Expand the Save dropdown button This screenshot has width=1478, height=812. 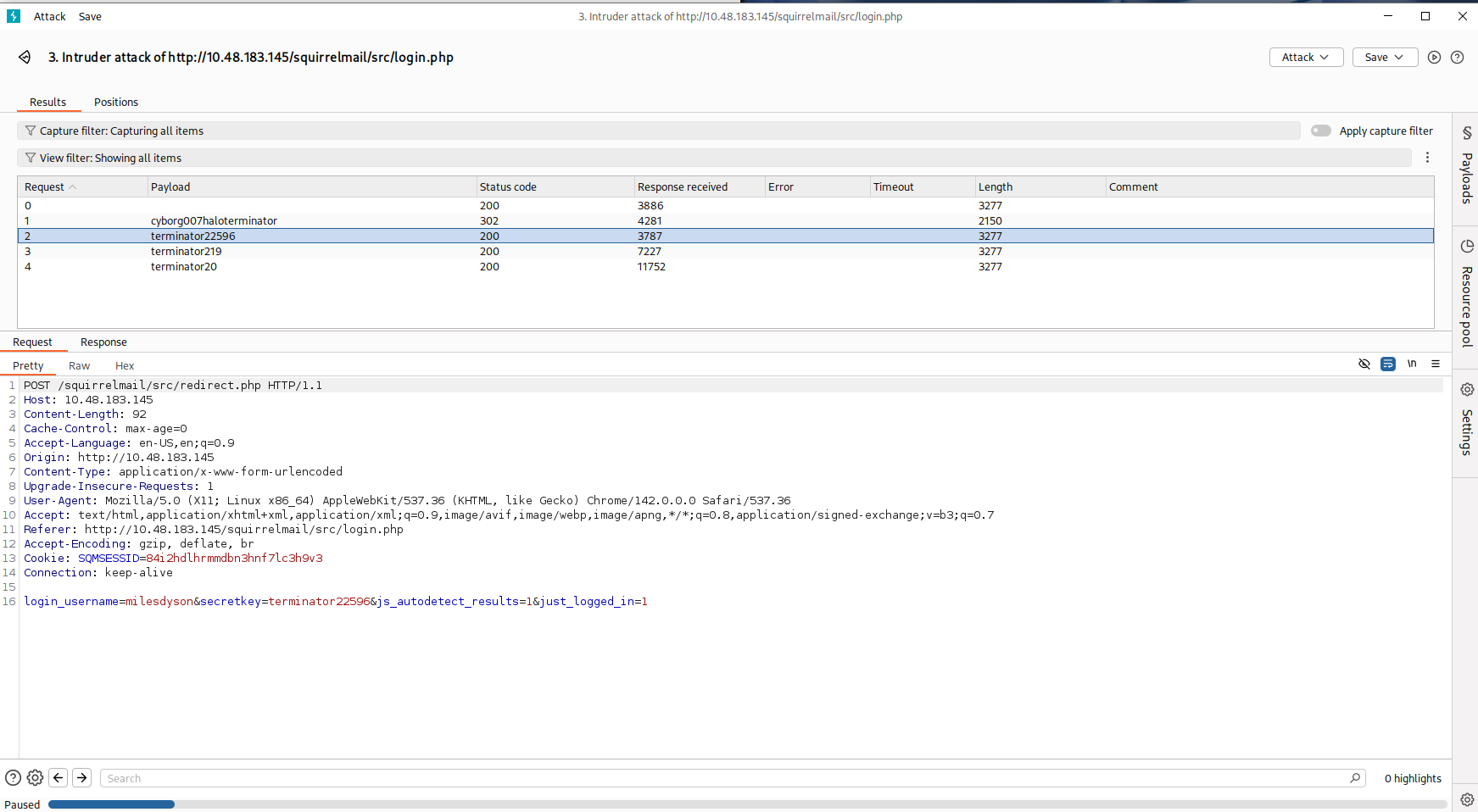tap(1385, 57)
